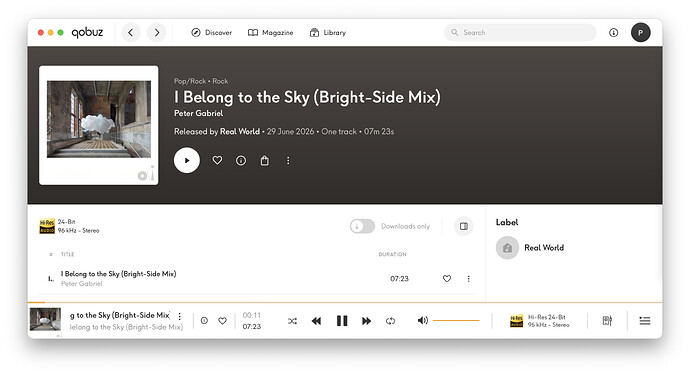Screen dimensions: 690x375
Task: Toggle the side panel layout icon
Action: [x=463, y=226]
